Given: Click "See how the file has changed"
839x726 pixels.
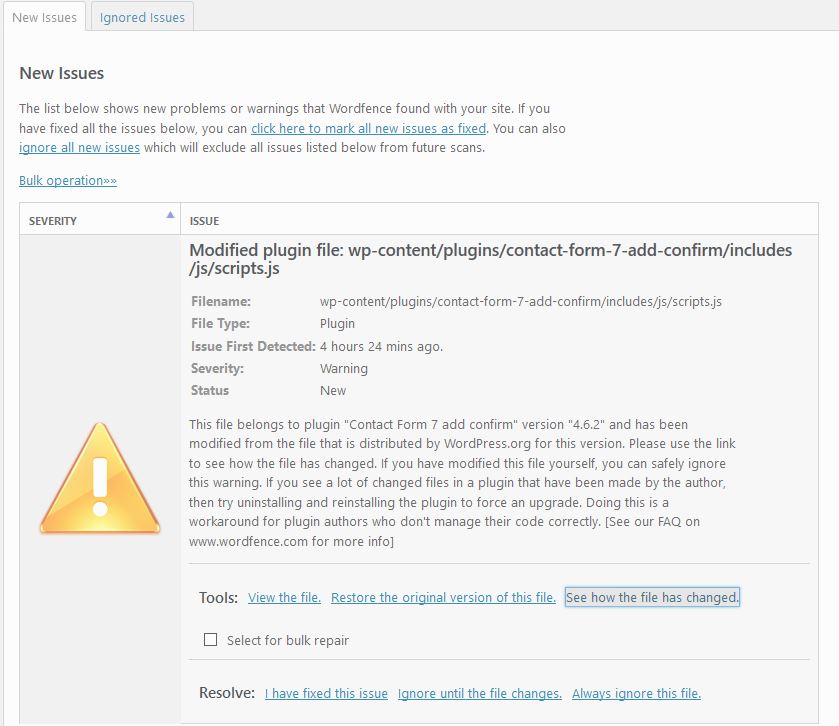Looking at the screenshot, I should point(651,597).
